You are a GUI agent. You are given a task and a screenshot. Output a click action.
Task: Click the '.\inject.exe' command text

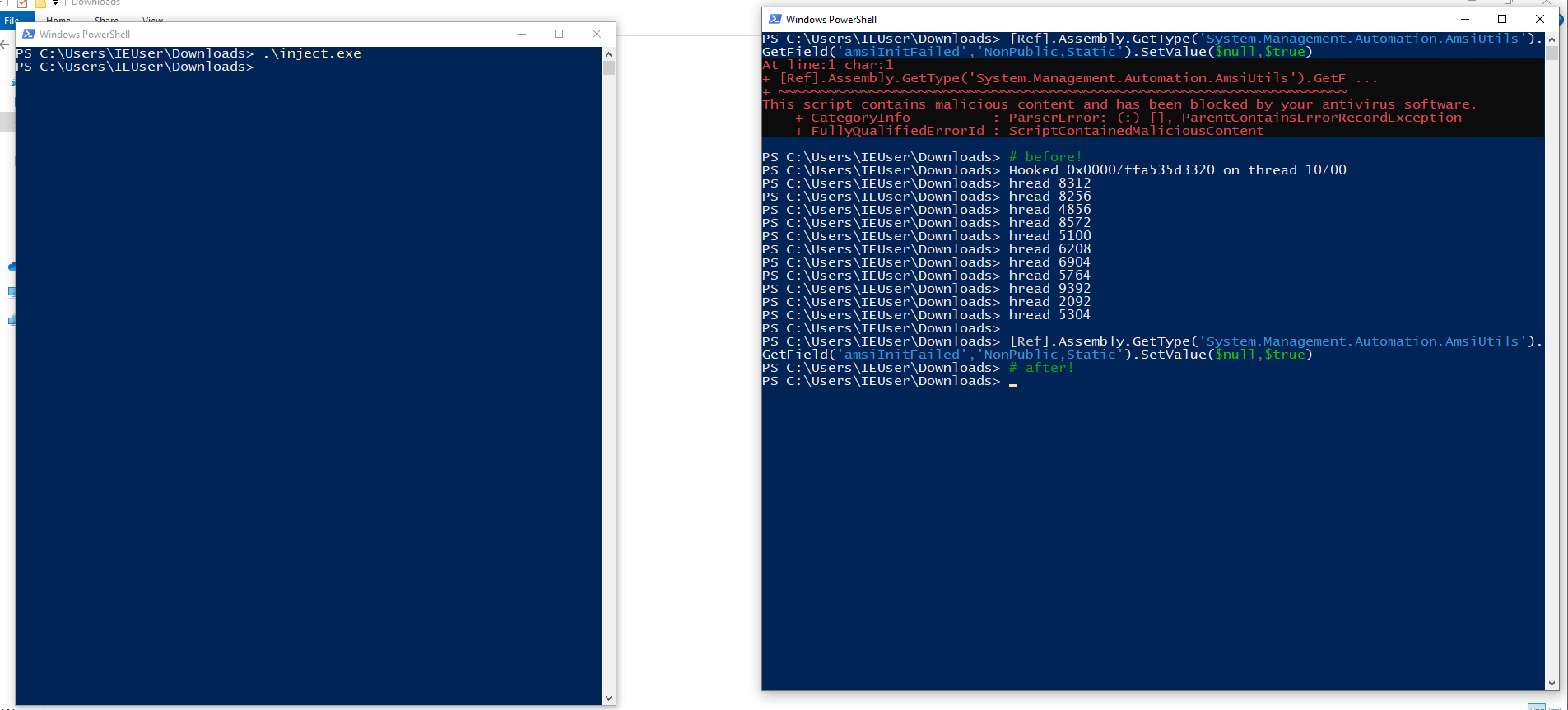(x=312, y=53)
